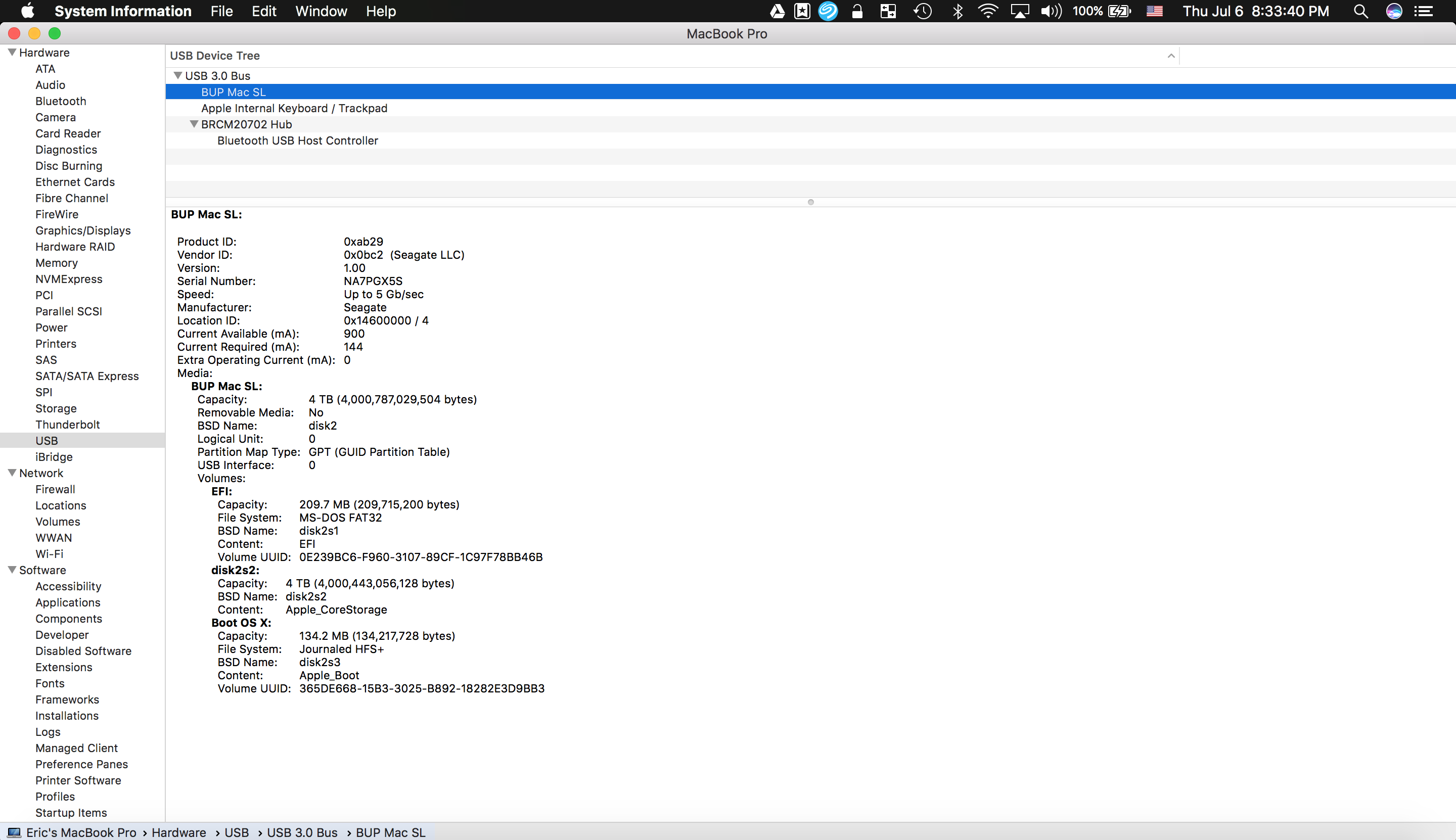This screenshot has width=1456, height=840.
Task: Click the Google Drive menu bar icon
Action: 777,12
